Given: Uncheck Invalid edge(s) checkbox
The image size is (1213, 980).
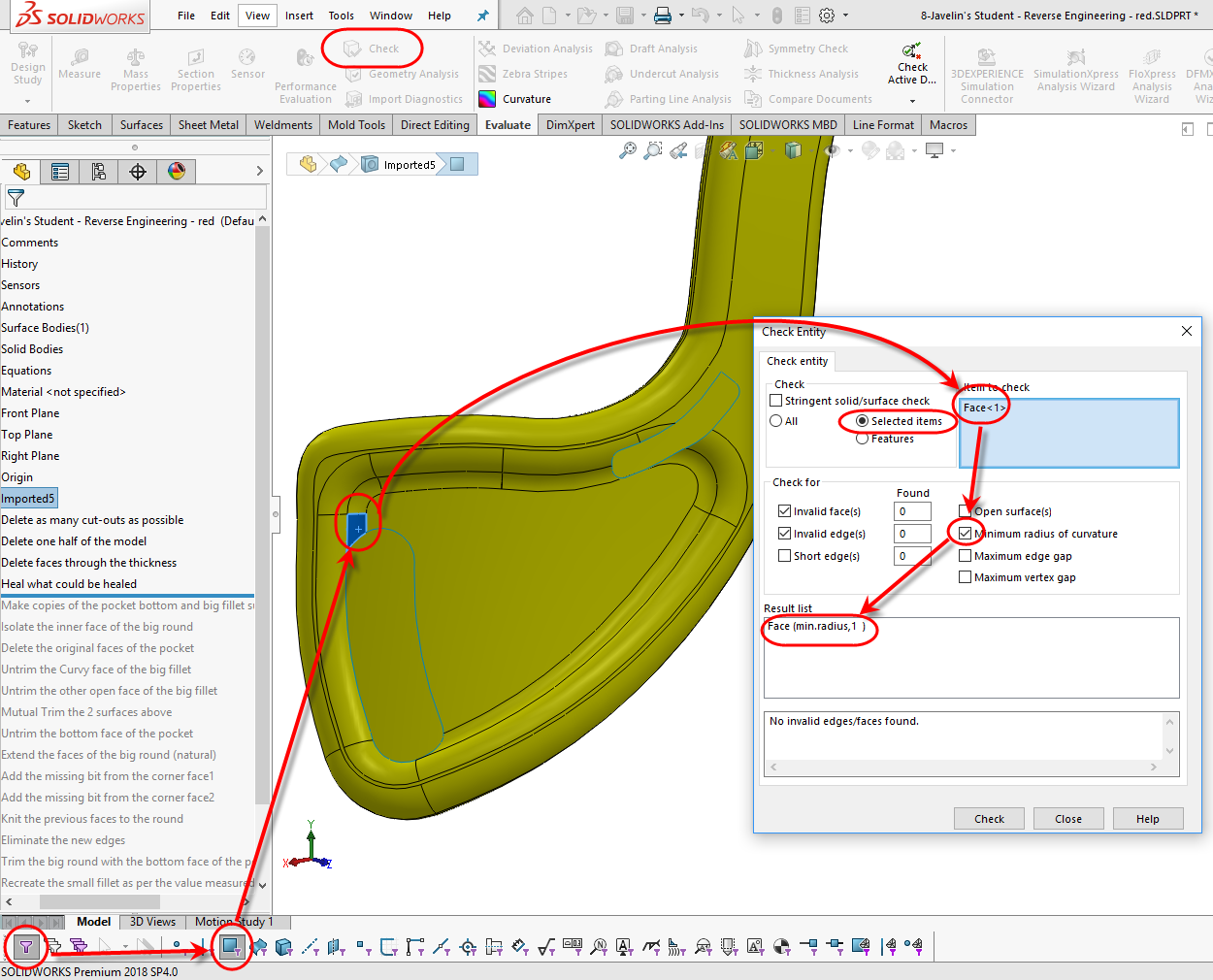Looking at the screenshot, I should 784,533.
